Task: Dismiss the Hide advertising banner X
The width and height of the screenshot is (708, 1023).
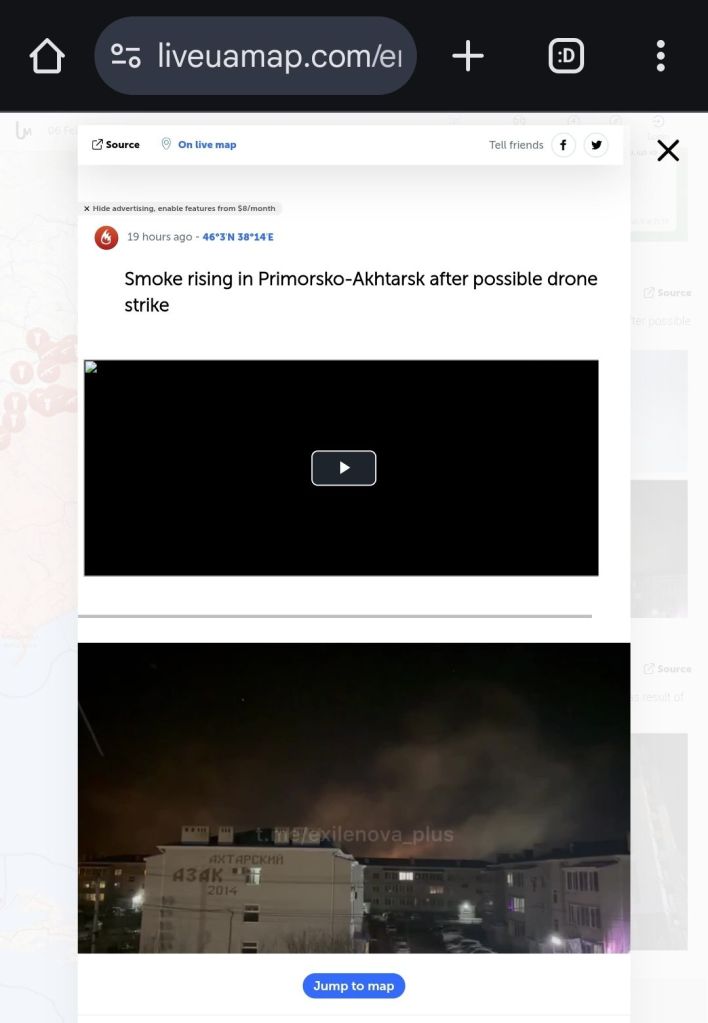Action: pyautogui.click(x=87, y=209)
